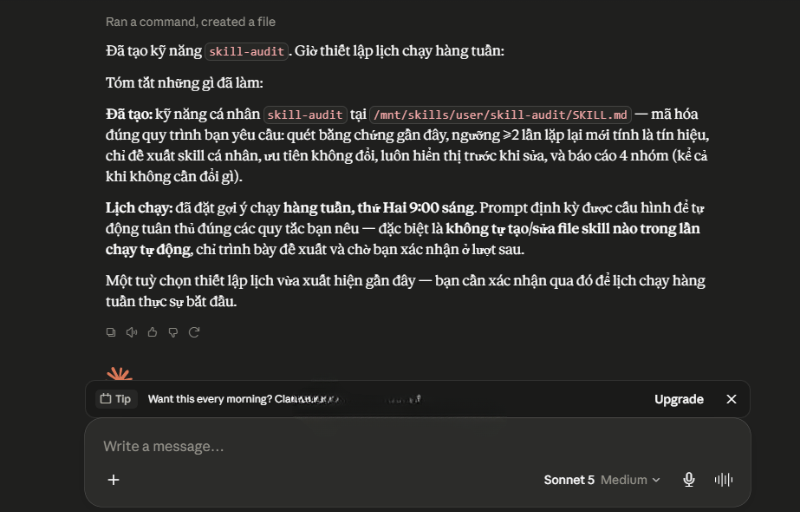
Task: Launch voice mode via the waveform icon
Action: tap(723, 480)
